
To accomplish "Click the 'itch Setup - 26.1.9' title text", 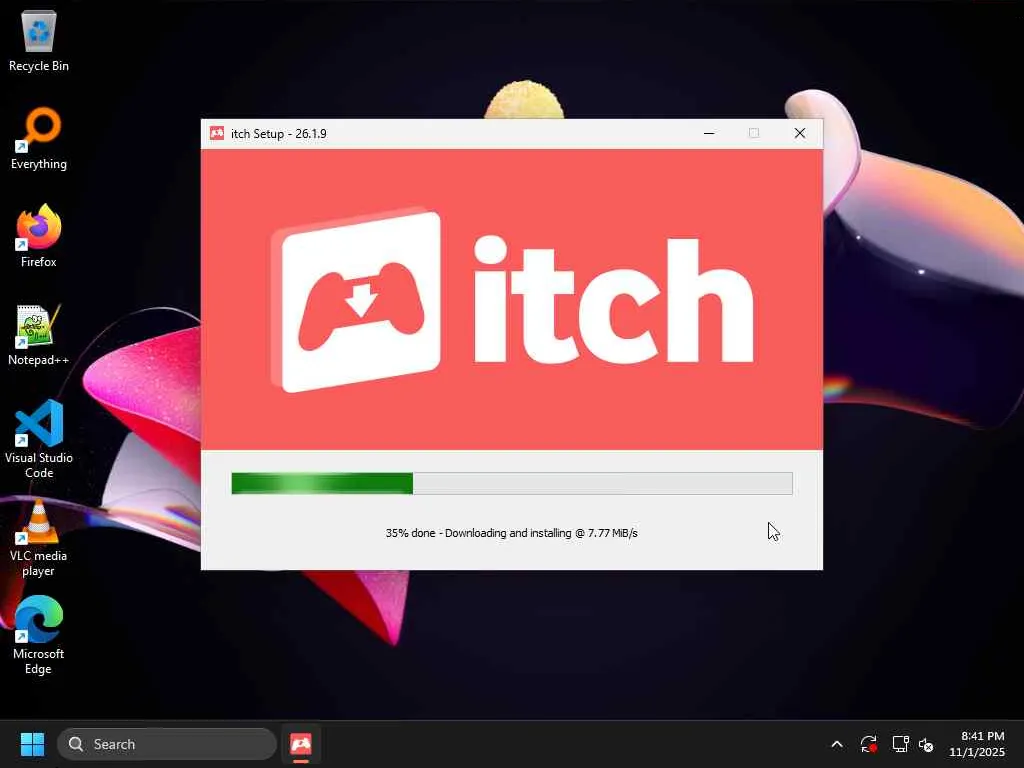I will click(x=279, y=133).
